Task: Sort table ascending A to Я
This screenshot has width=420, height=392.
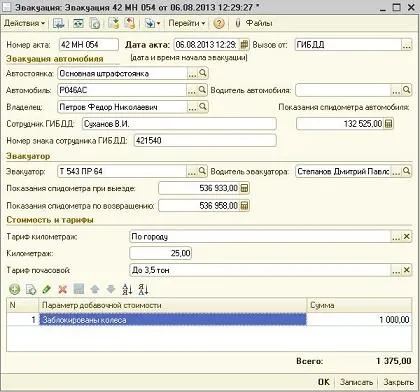Action: point(127,289)
